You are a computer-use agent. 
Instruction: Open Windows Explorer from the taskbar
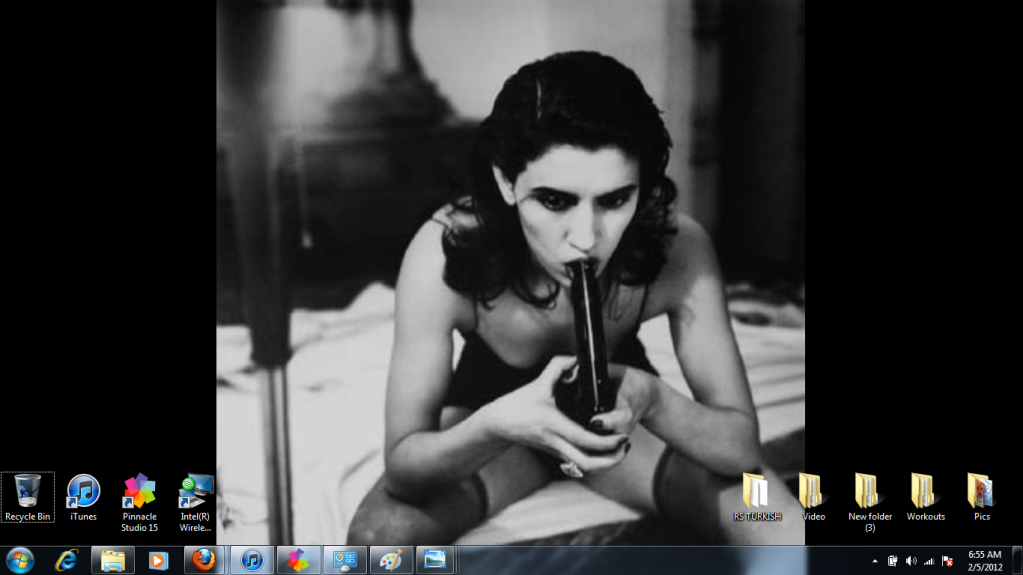coord(113,560)
